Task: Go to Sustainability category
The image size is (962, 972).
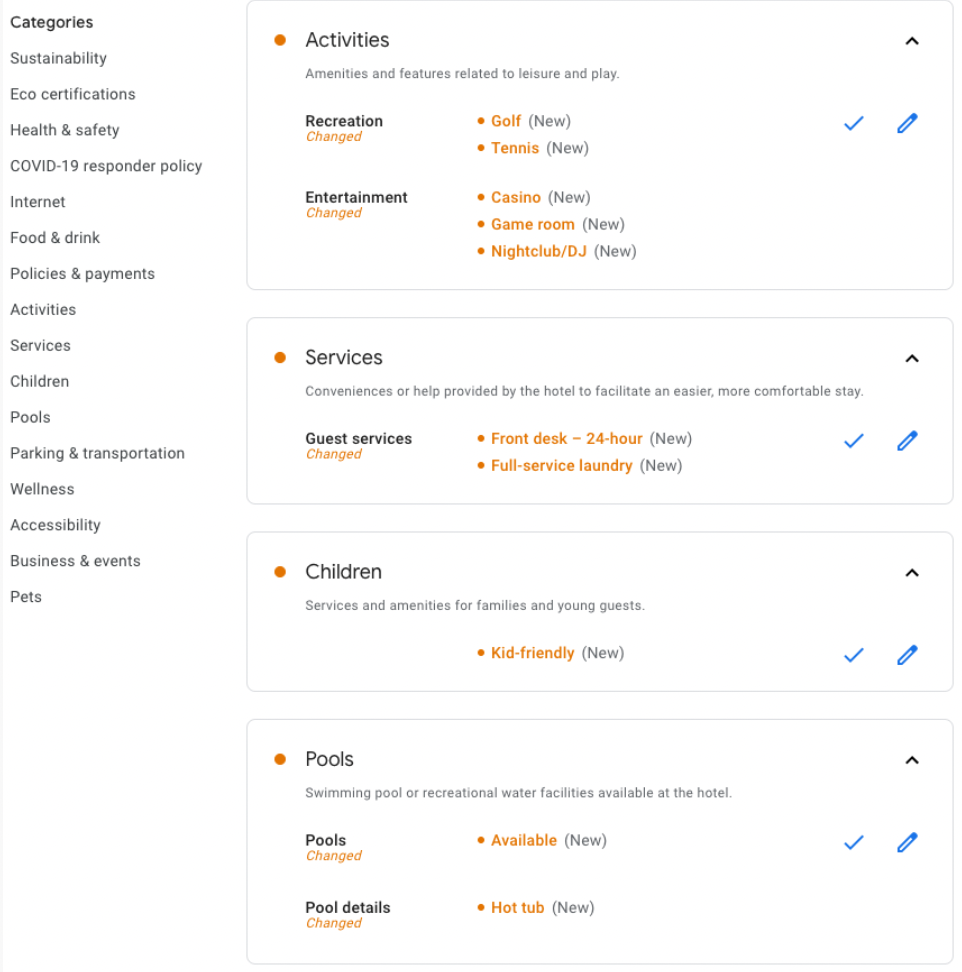Action: click(58, 58)
